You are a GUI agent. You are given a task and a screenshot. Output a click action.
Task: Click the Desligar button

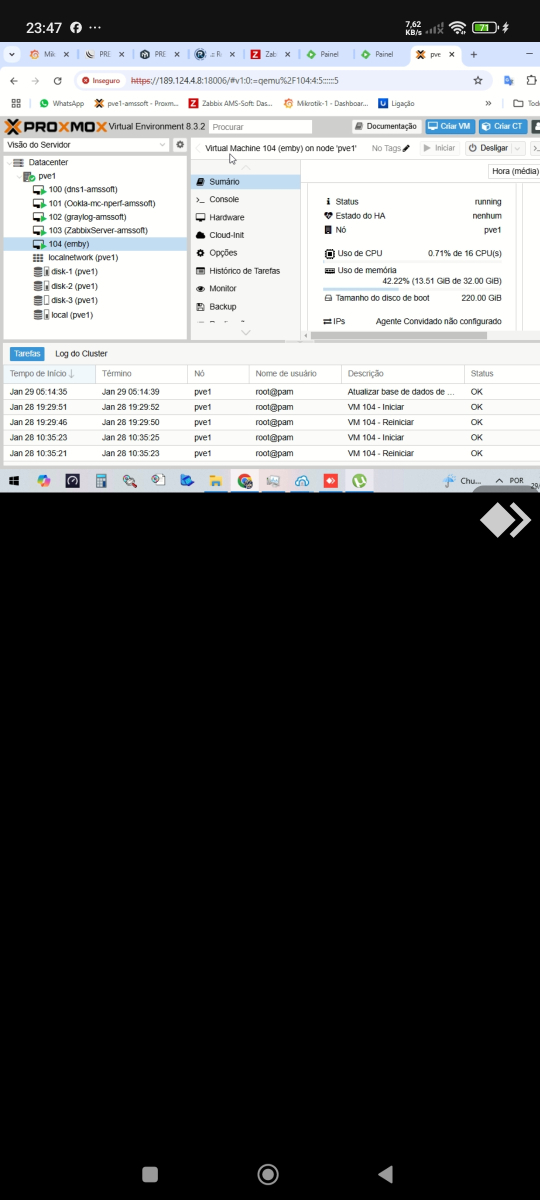488,148
